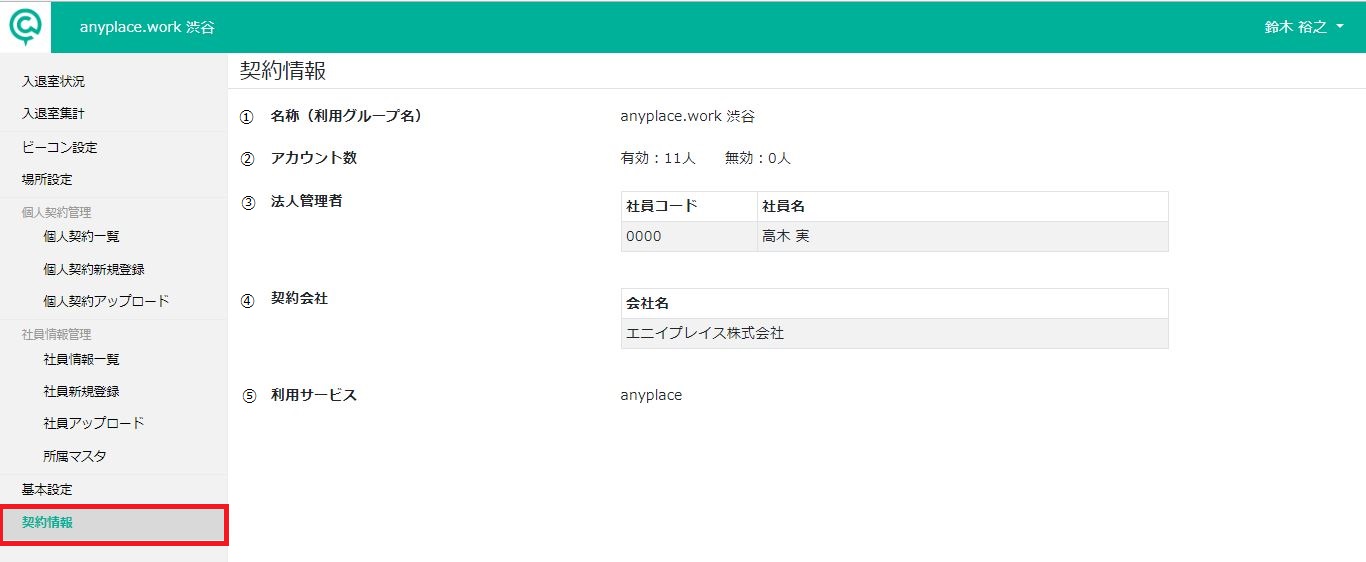Viewport: 1366px width, 562px height.
Task: Click the 契約会社 label
Action: coord(300,299)
